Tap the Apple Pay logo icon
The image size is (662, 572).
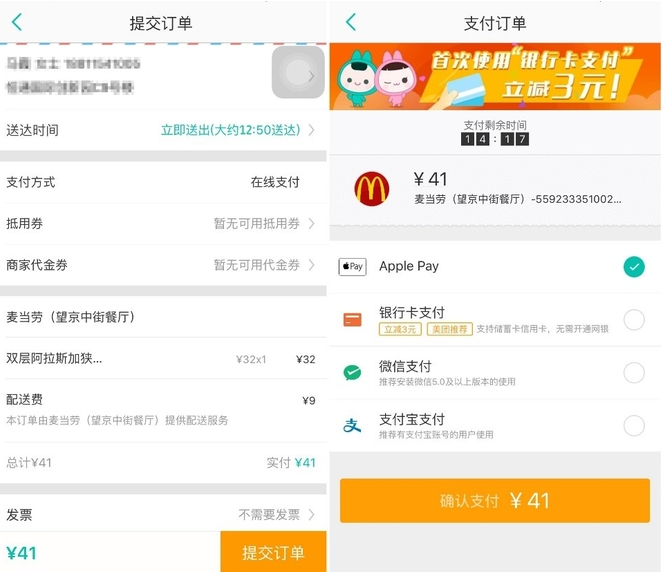tap(352, 267)
